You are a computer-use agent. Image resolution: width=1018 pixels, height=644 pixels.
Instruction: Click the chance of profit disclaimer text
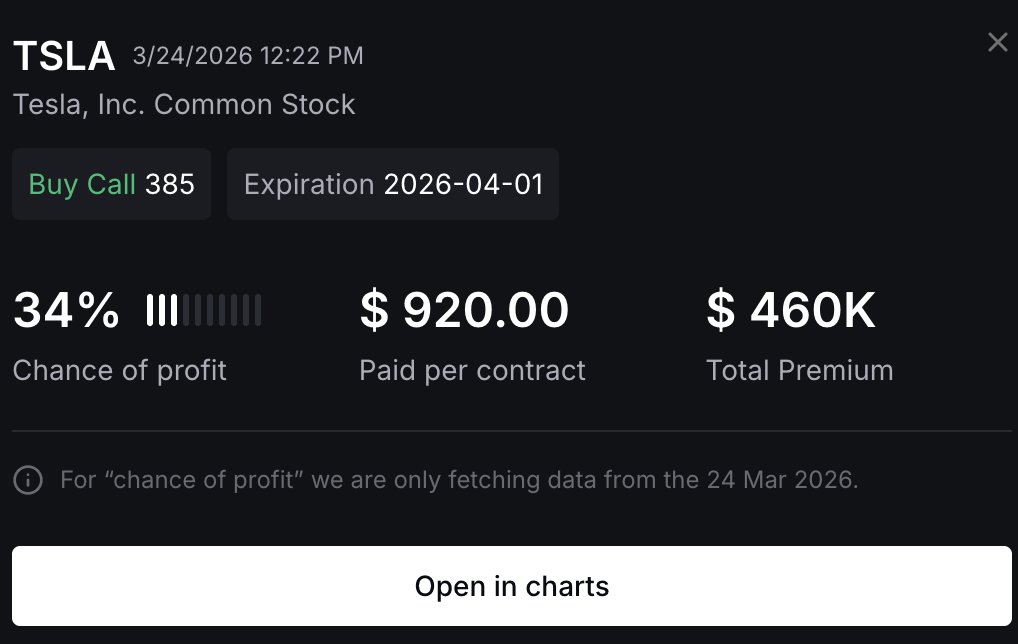pos(459,480)
